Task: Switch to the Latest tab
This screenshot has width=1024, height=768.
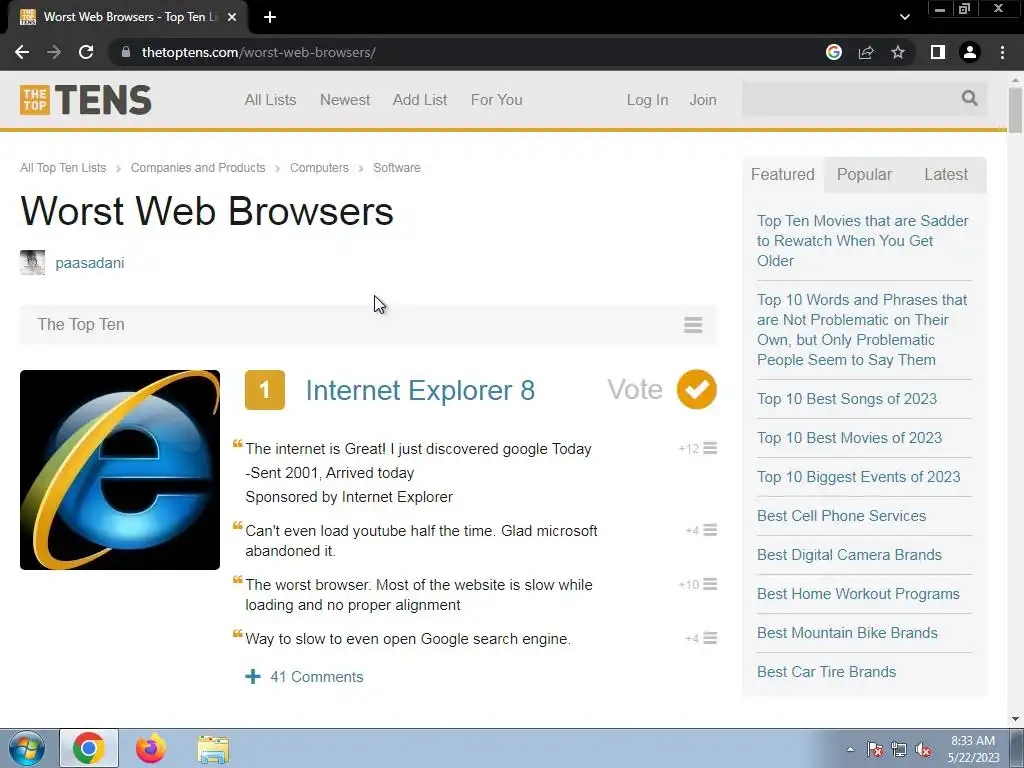Action: pos(946,174)
